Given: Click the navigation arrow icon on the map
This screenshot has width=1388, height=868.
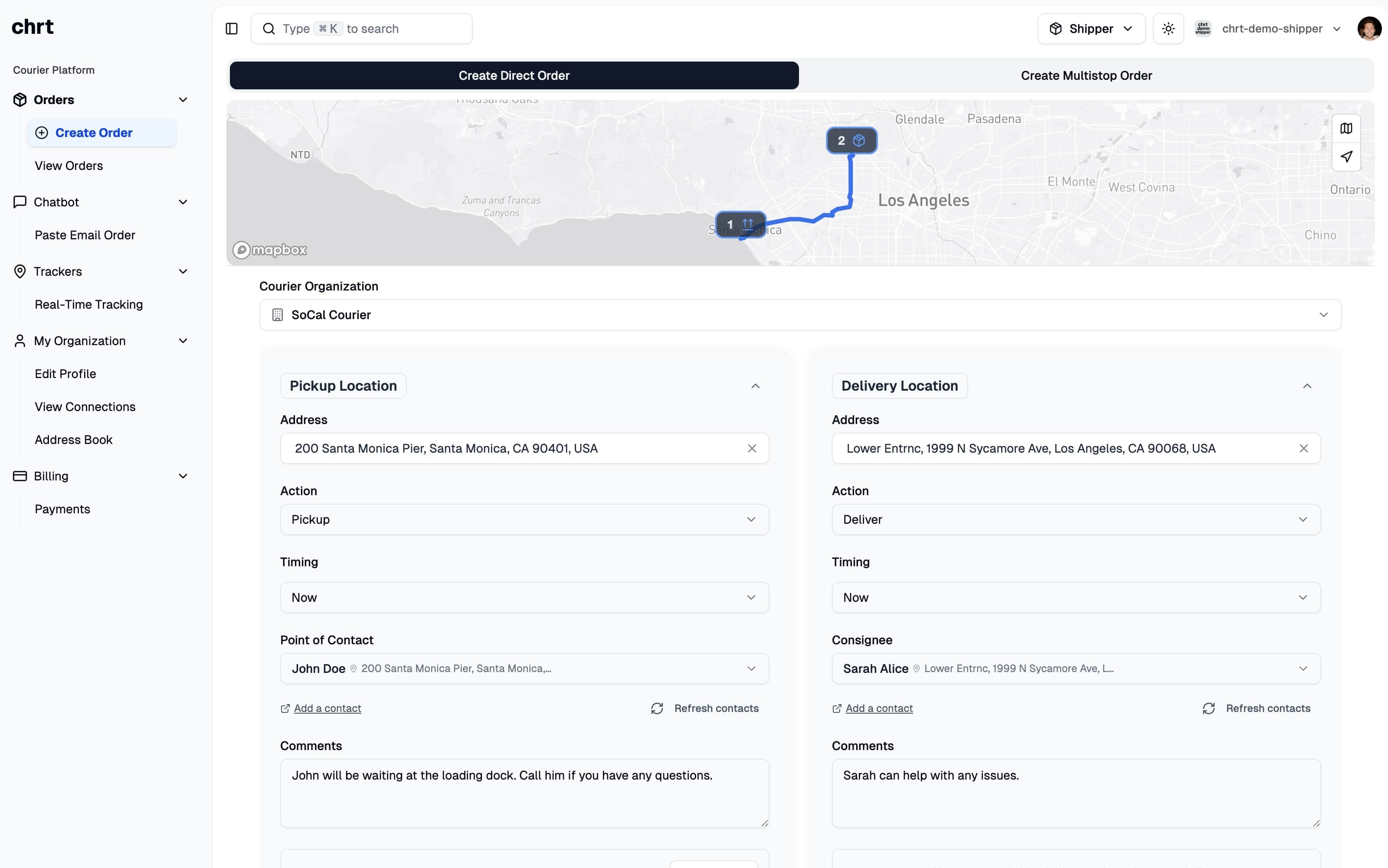Looking at the screenshot, I should point(1346,157).
